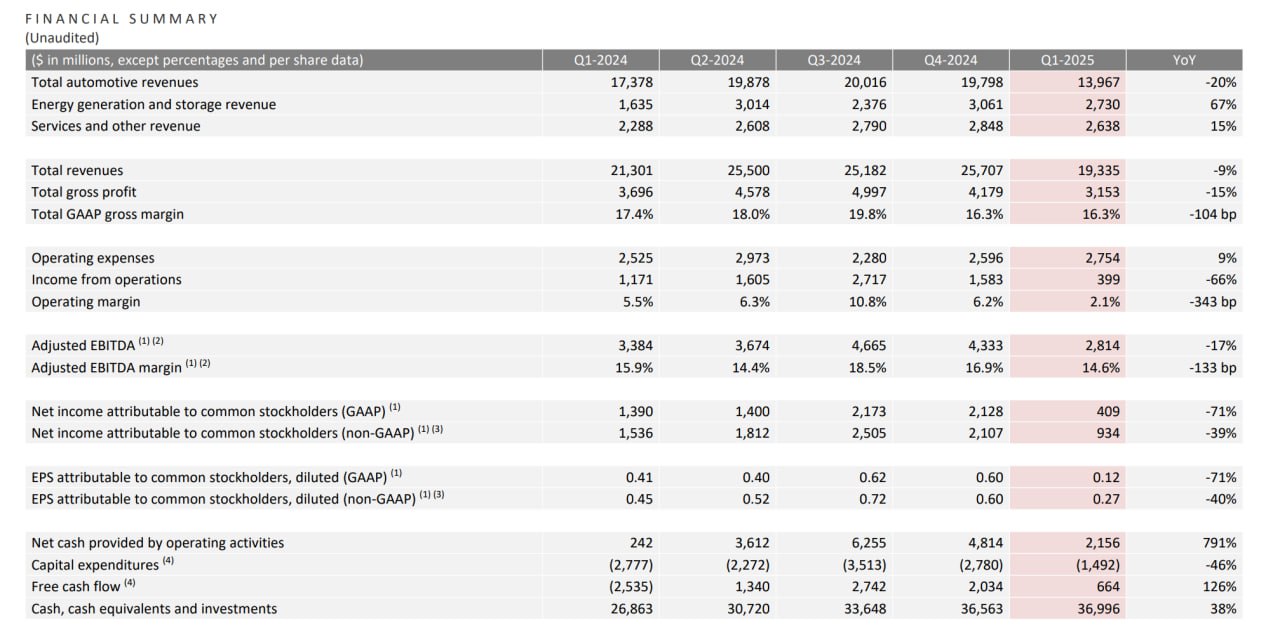Click the Q1-2025 column header
This screenshot has width=1280, height=628.
coord(1068,60)
